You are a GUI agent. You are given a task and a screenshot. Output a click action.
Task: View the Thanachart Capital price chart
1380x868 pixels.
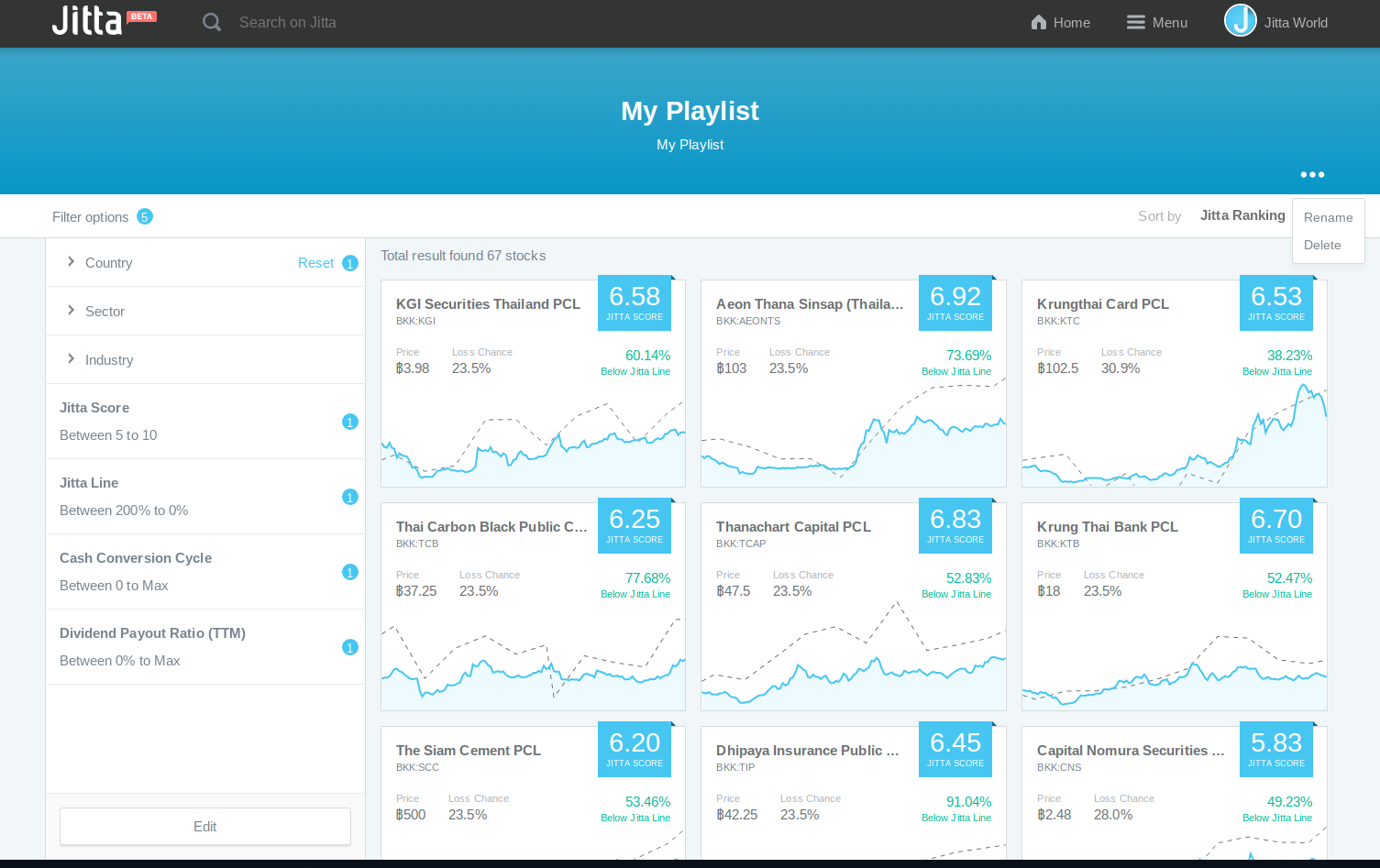coord(854,654)
